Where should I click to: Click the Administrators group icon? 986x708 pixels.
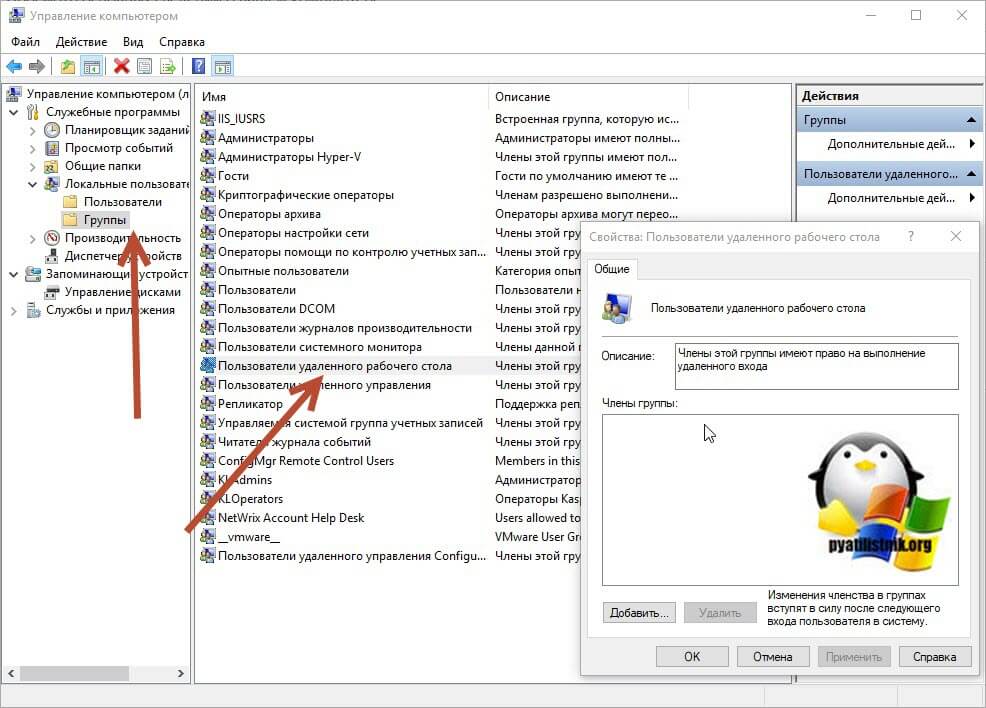pyautogui.click(x=208, y=138)
